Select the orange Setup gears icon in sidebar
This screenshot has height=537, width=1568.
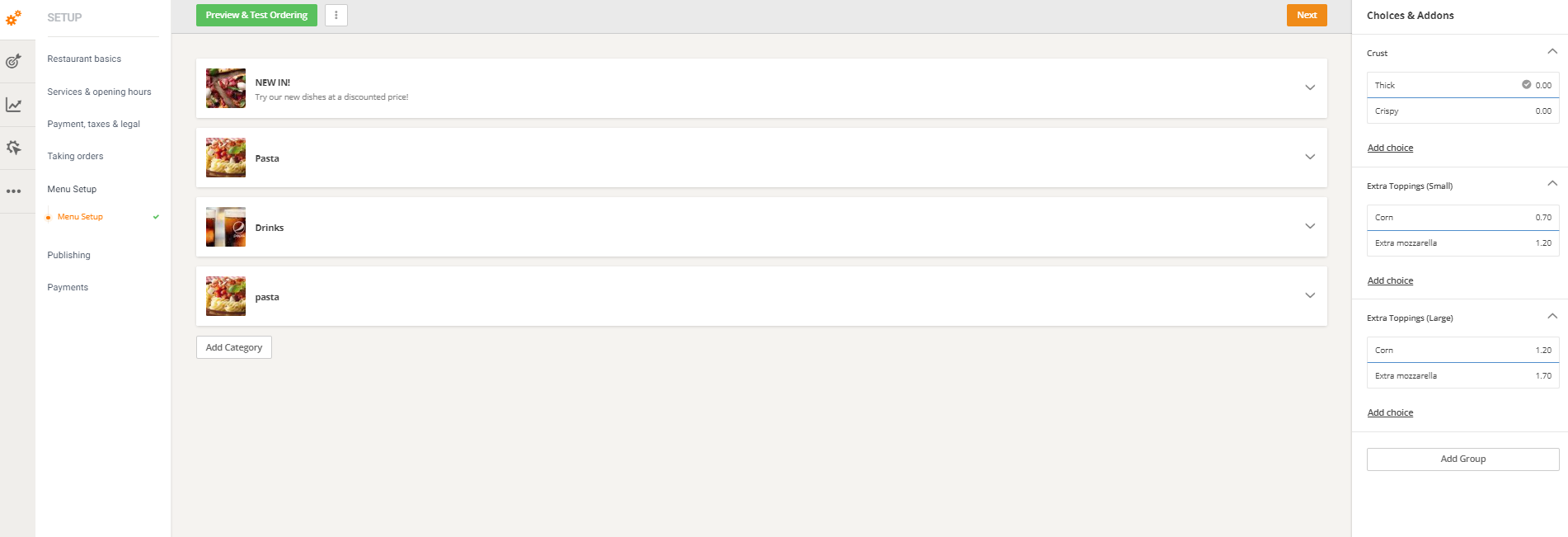[13, 17]
